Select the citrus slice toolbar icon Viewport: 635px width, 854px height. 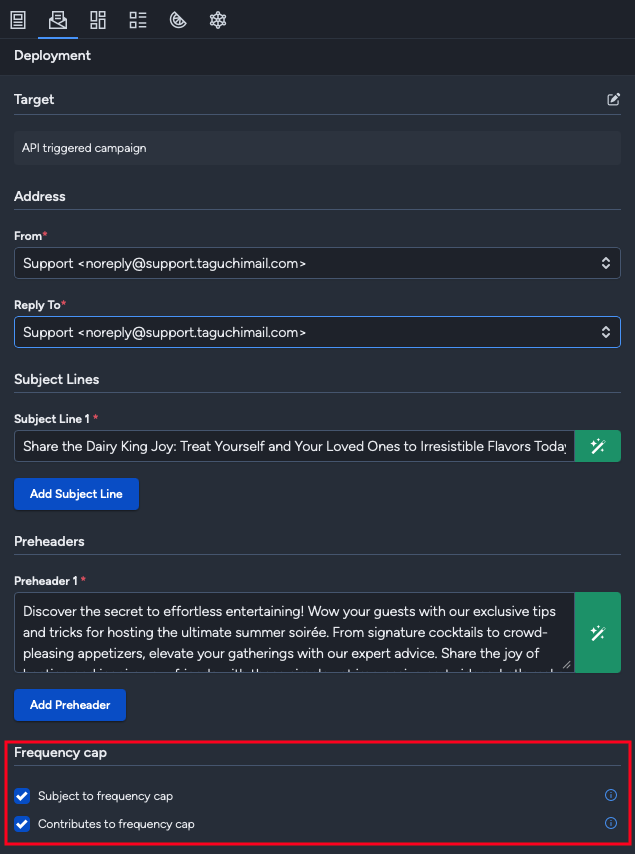point(178,19)
